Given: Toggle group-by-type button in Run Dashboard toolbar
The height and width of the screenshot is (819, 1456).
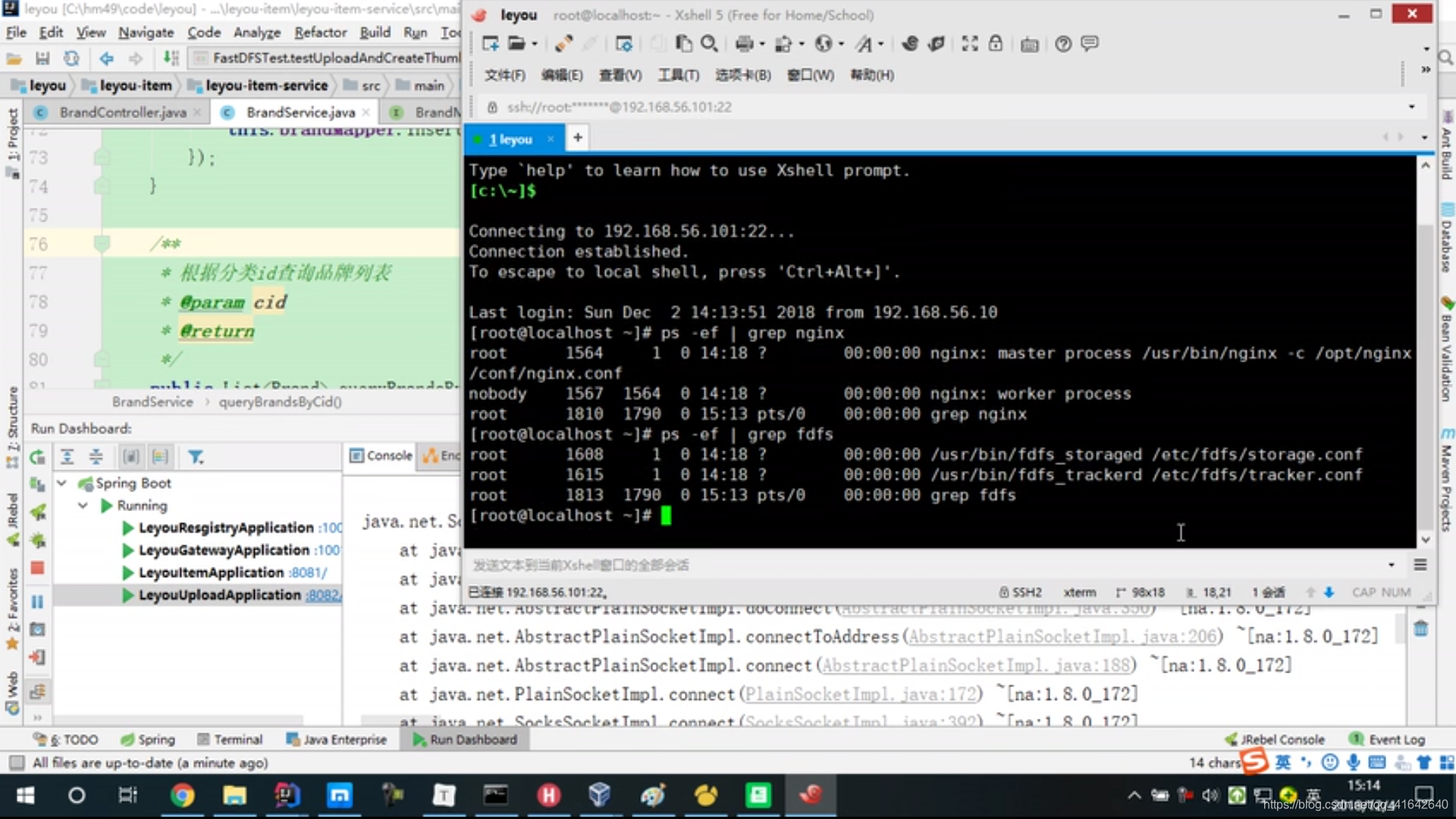Looking at the screenshot, I should [x=131, y=457].
